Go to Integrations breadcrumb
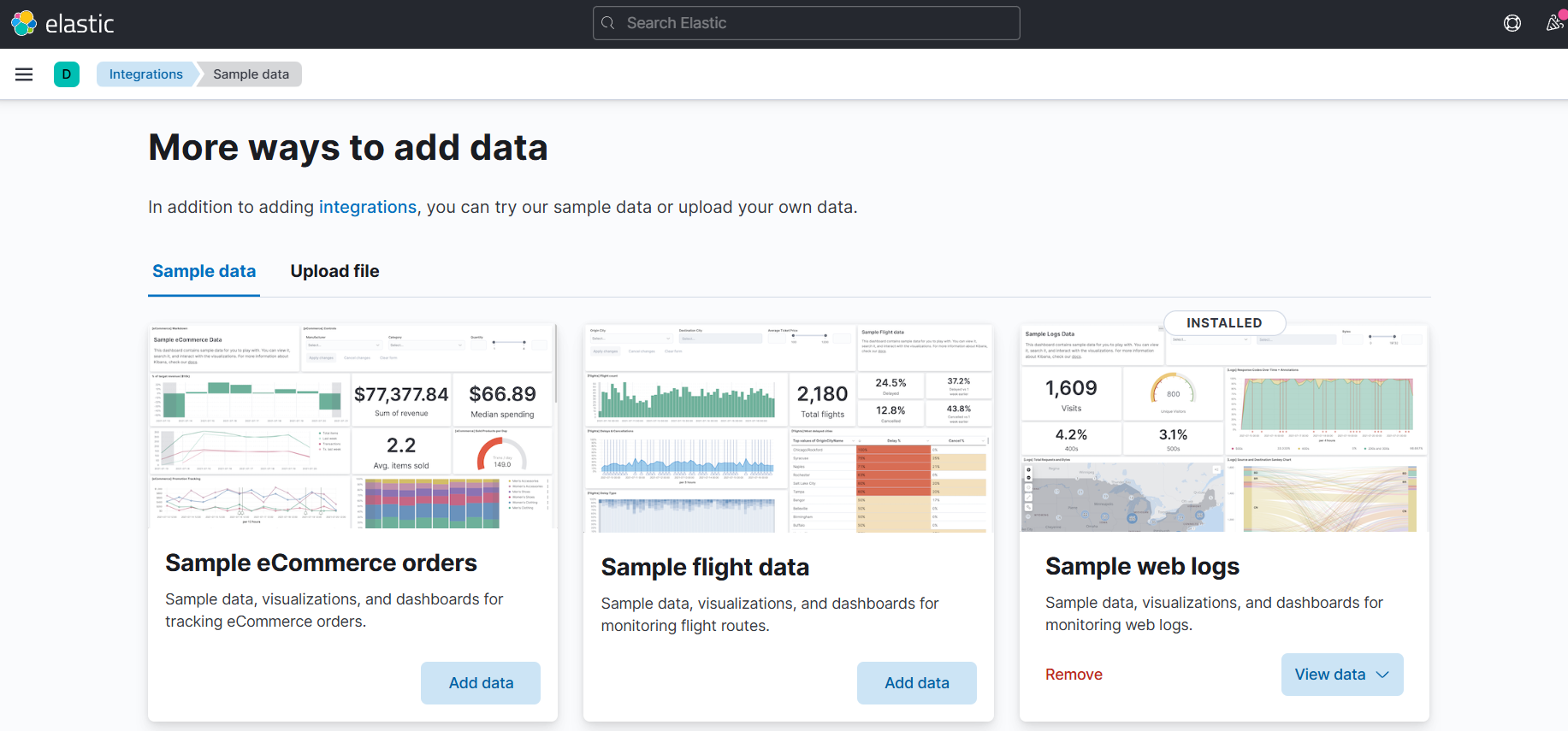 145,74
